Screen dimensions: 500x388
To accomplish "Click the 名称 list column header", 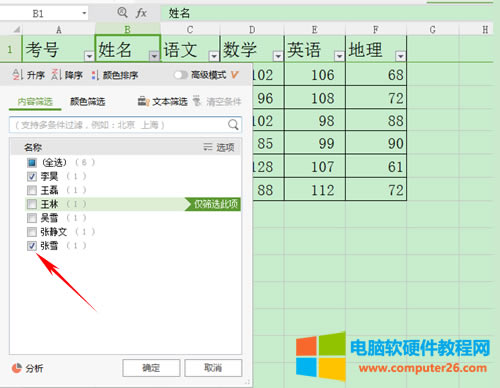I will [x=33, y=147].
